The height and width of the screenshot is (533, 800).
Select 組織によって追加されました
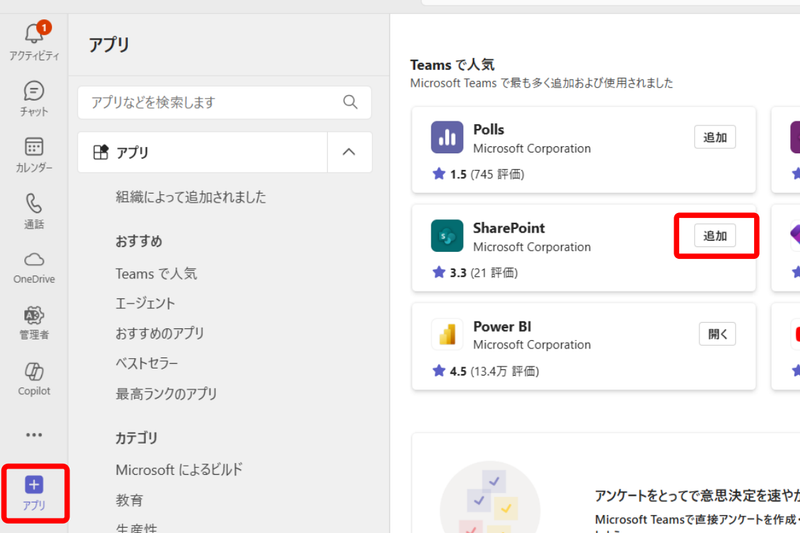[x=191, y=197]
